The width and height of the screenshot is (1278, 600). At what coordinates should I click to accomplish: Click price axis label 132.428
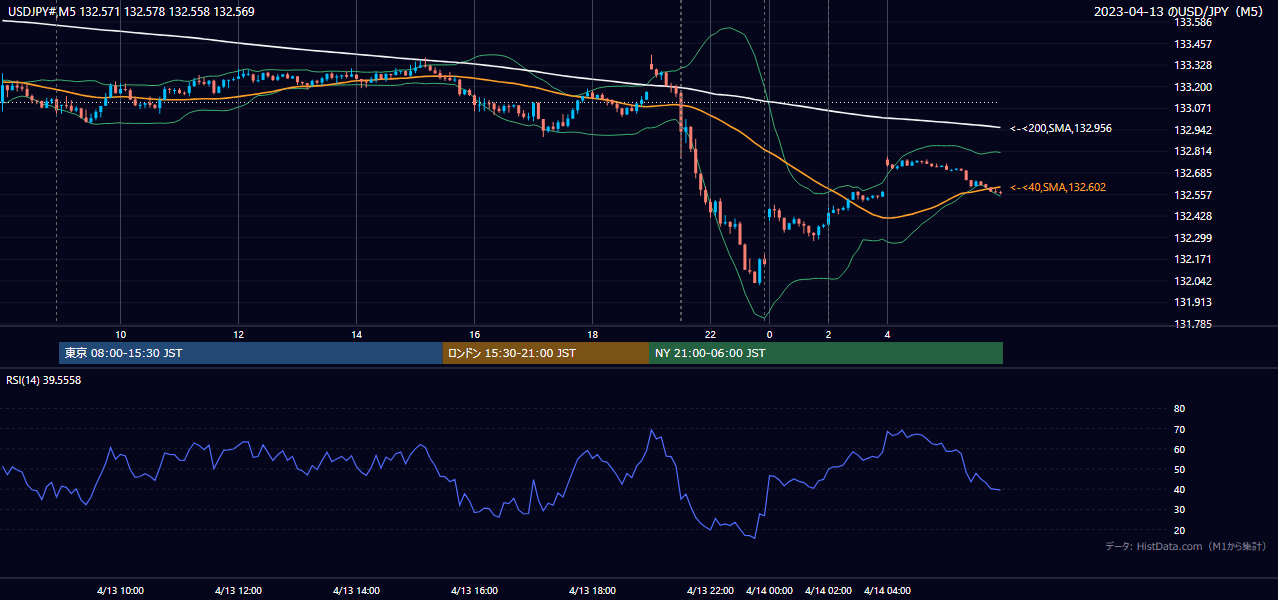[1193, 216]
